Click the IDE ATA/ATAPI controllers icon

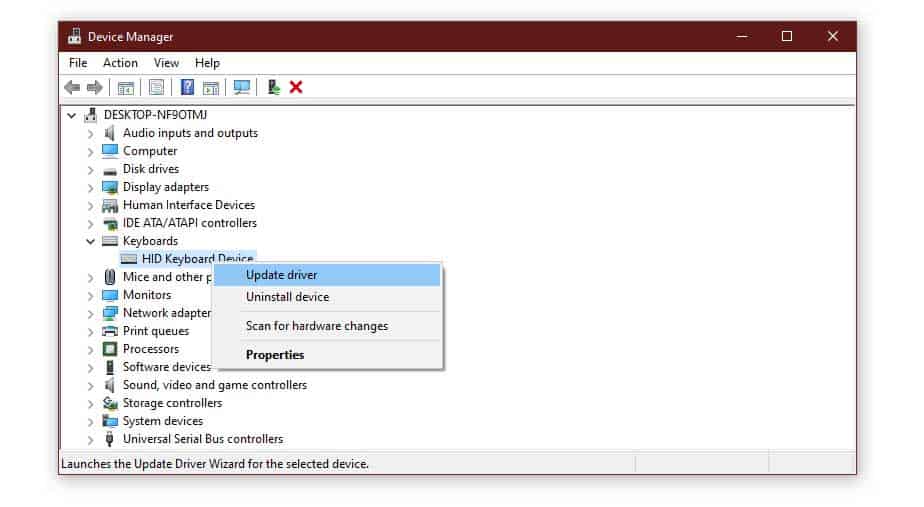(x=110, y=224)
